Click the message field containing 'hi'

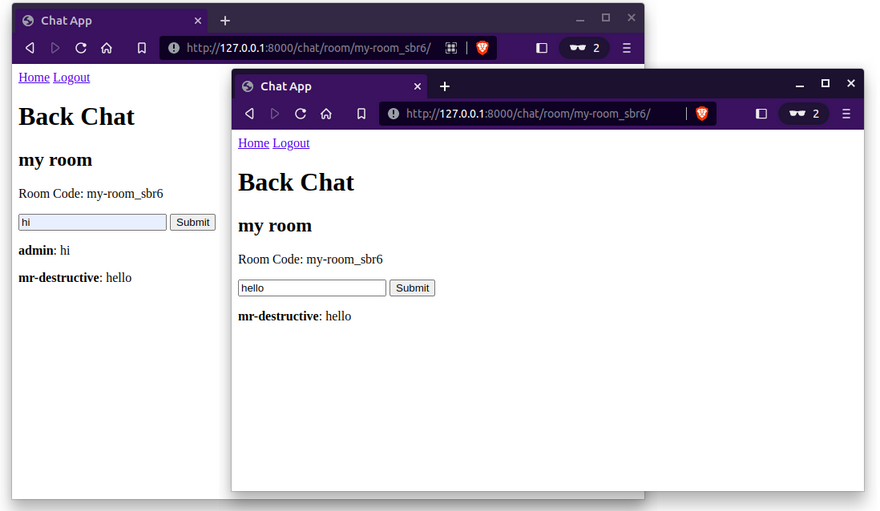click(x=92, y=222)
